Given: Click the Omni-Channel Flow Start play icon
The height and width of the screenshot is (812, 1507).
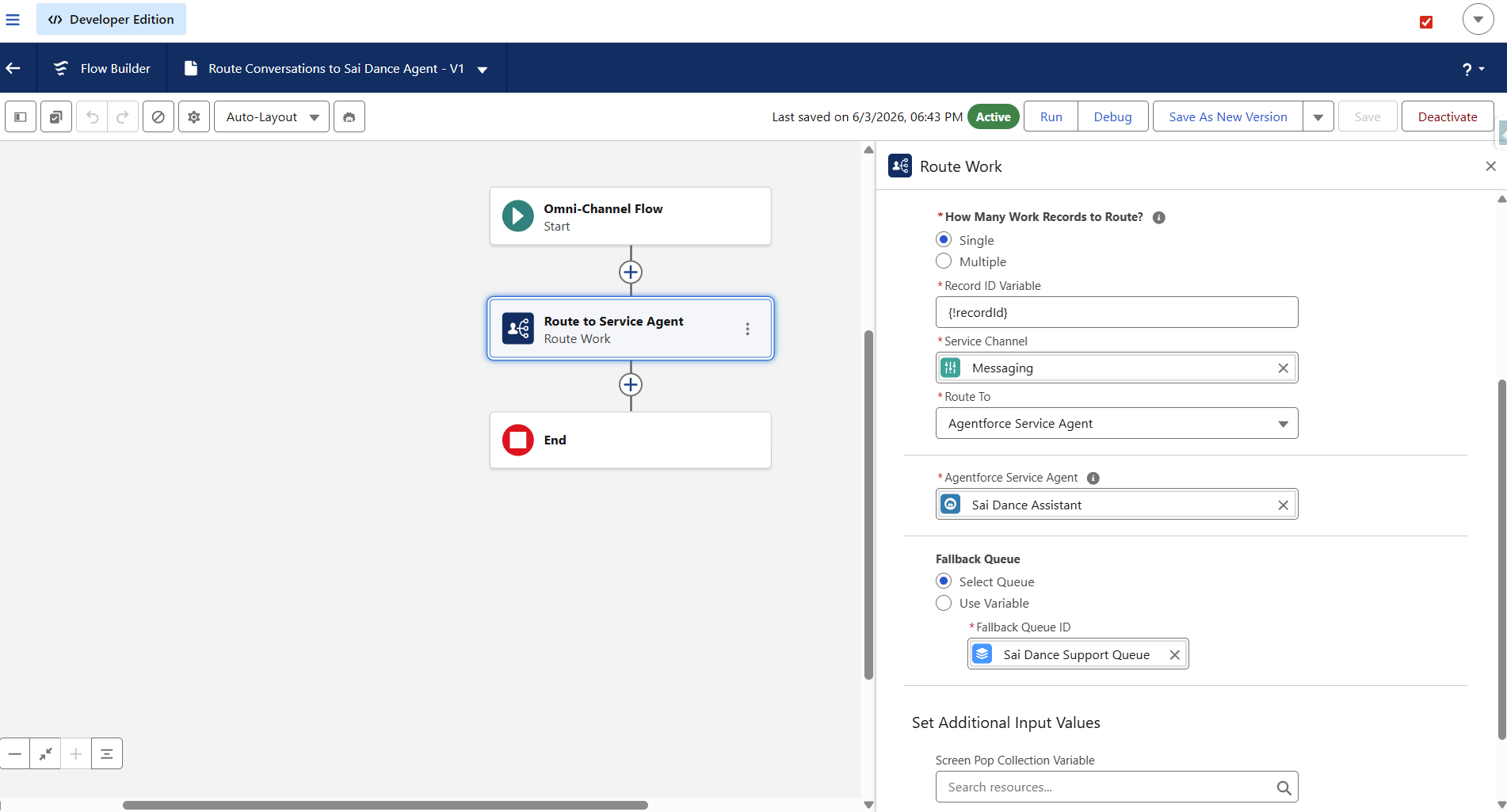Looking at the screenshot, I should (x=518, y=216).
